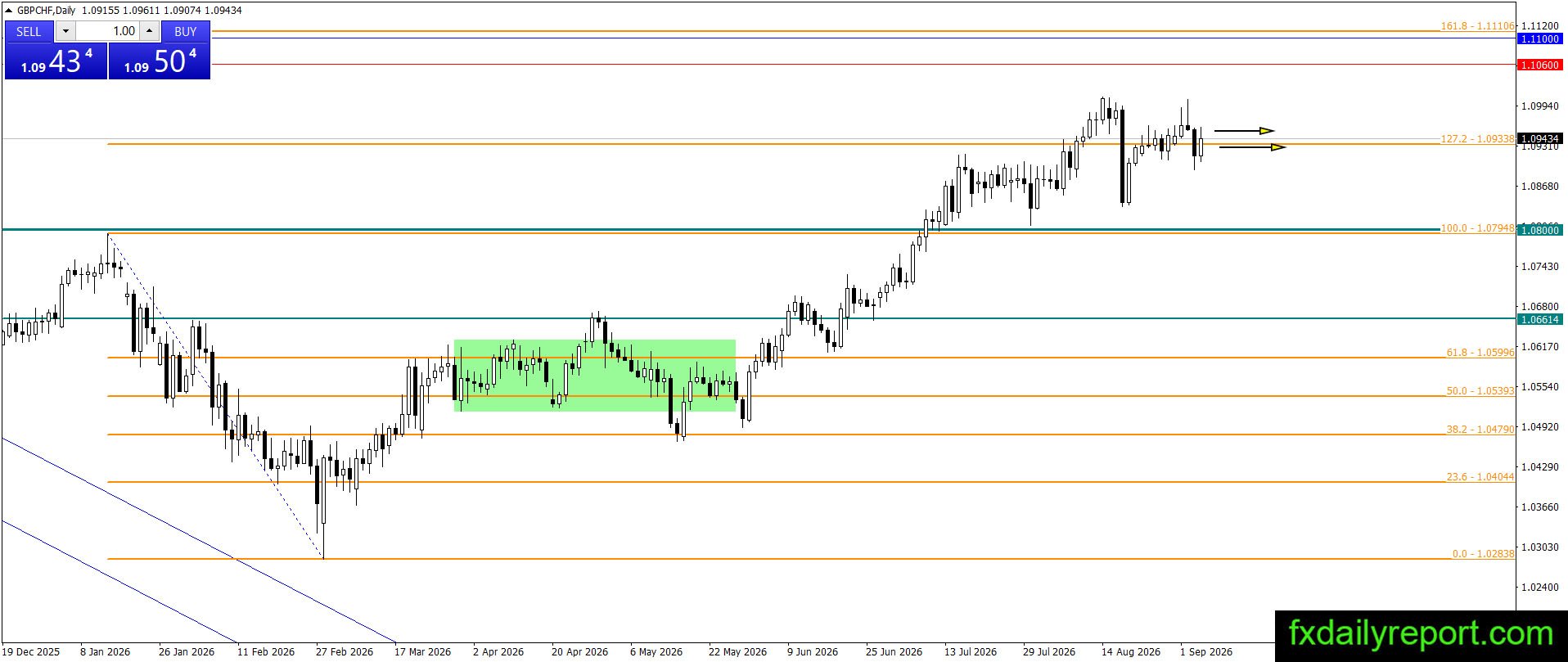
Task: Select the 0.0 - 1.02838 Fibonacci label
Action: point(1483,554)
